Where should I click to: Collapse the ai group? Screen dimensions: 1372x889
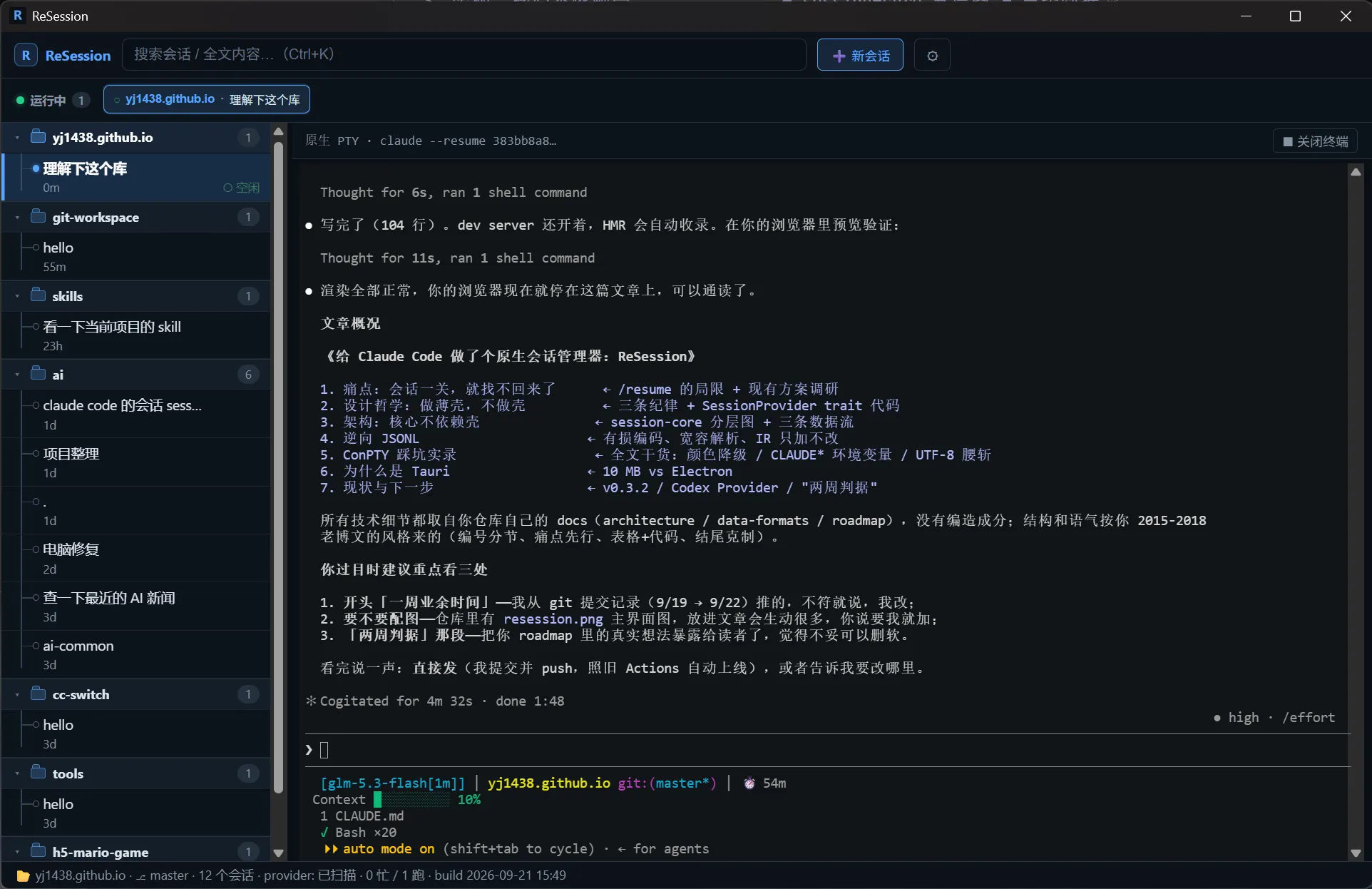point(17,375)
